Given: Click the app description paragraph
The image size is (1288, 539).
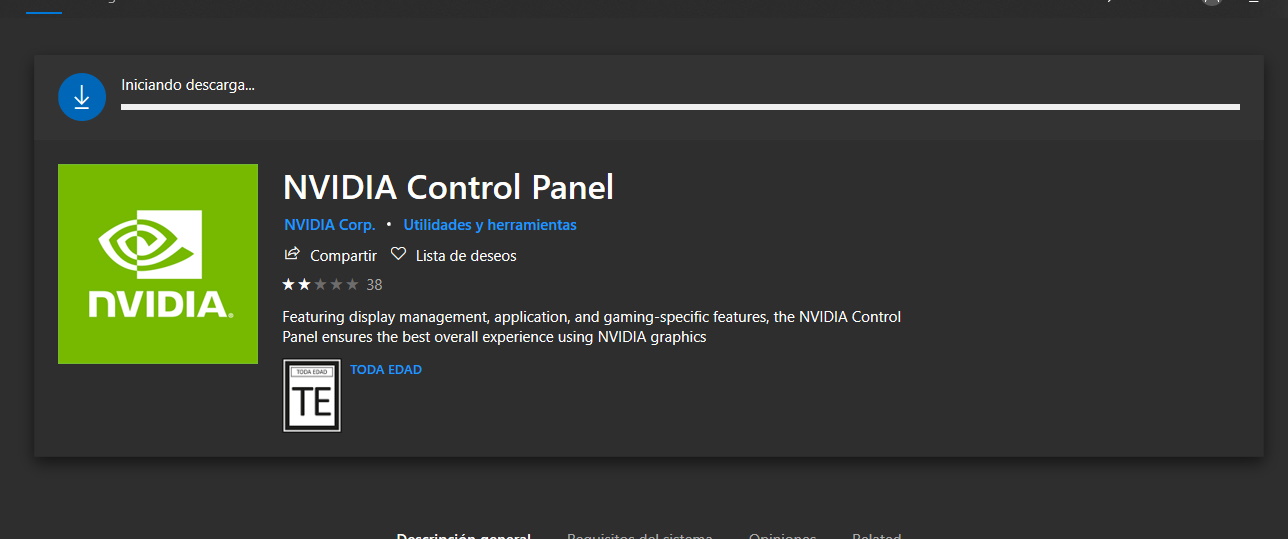Looking at the screenshot, I should (x=591, y=327).
